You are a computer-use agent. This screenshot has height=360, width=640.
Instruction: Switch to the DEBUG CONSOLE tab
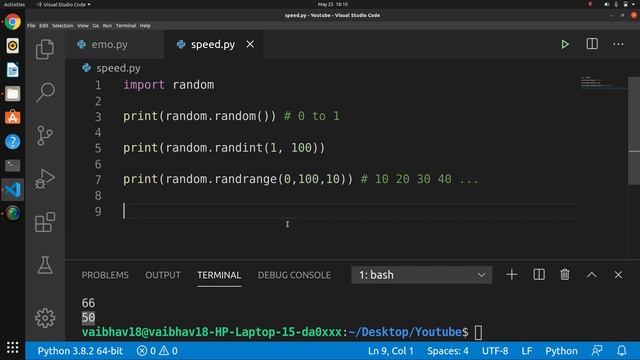(294, 275)
